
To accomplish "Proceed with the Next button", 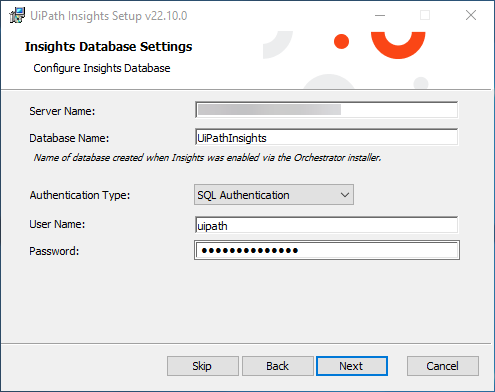I will (352, 366).
